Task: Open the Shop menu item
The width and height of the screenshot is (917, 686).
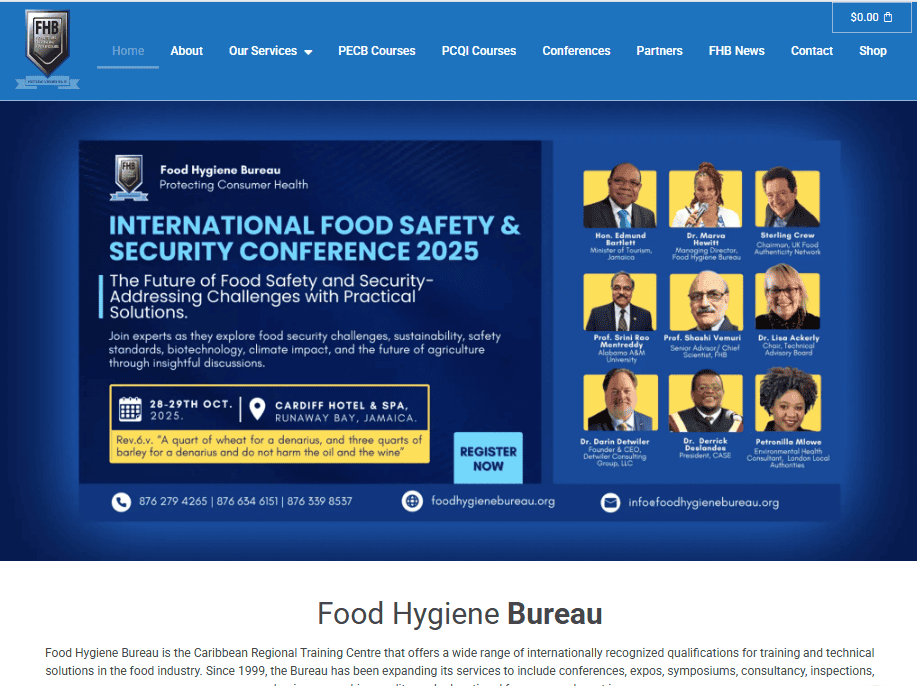Action: (873, 51)
